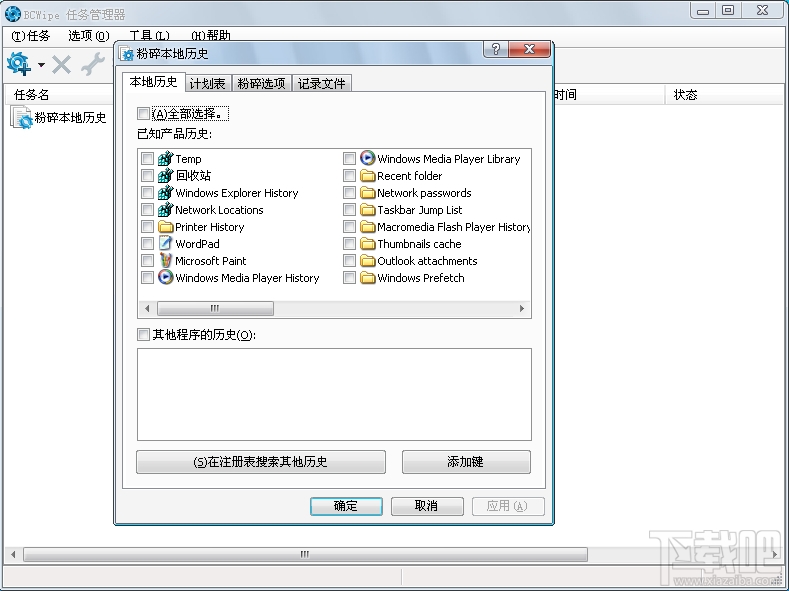Image resolution: width=789 pixels, height=591 pixels.
Task: Click the Printer History folder icon
Action: [166, 227]
